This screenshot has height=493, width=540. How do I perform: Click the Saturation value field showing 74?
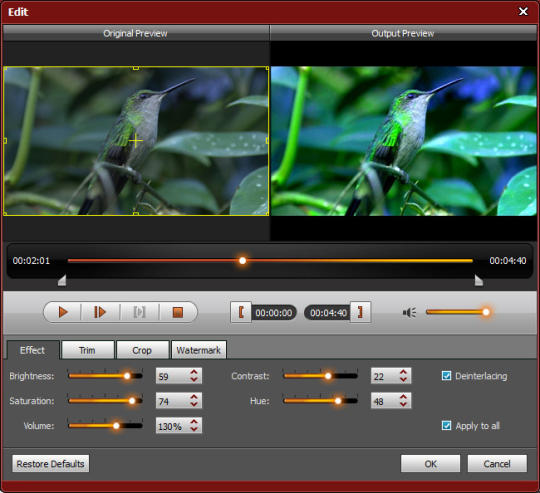tap(179, 401)
